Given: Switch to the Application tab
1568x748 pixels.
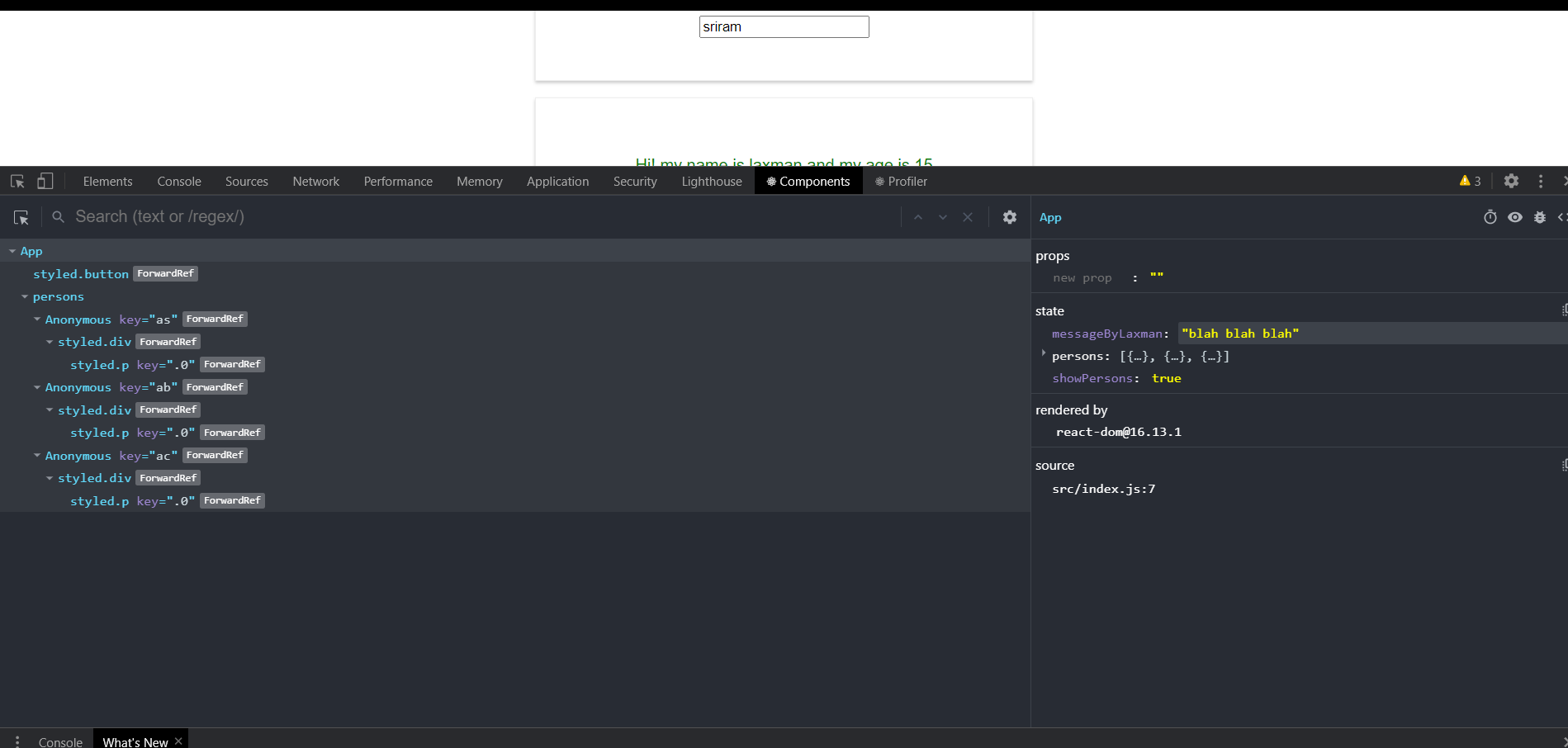Looking at the screenshot, I should (558, 182).
